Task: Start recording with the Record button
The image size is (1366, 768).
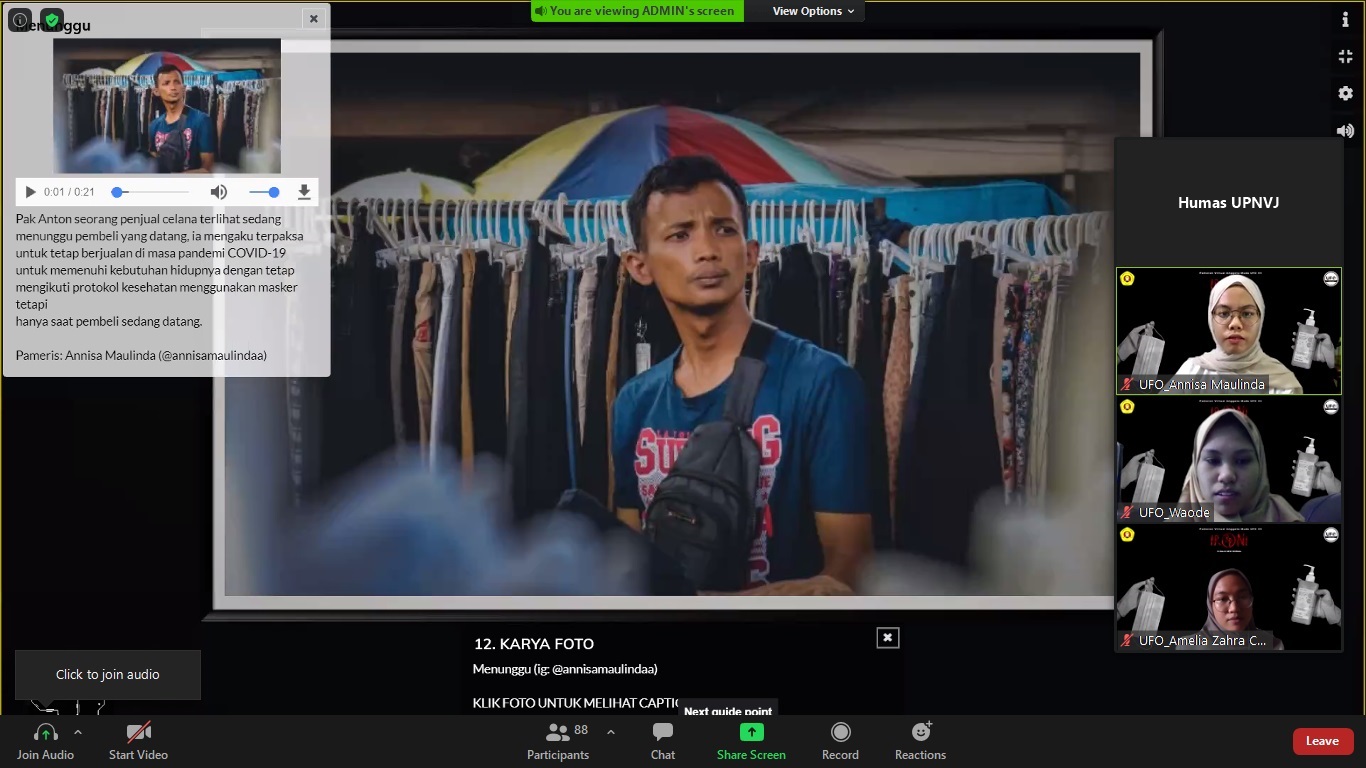Action: pyautogui.click(x=840, y=741)
